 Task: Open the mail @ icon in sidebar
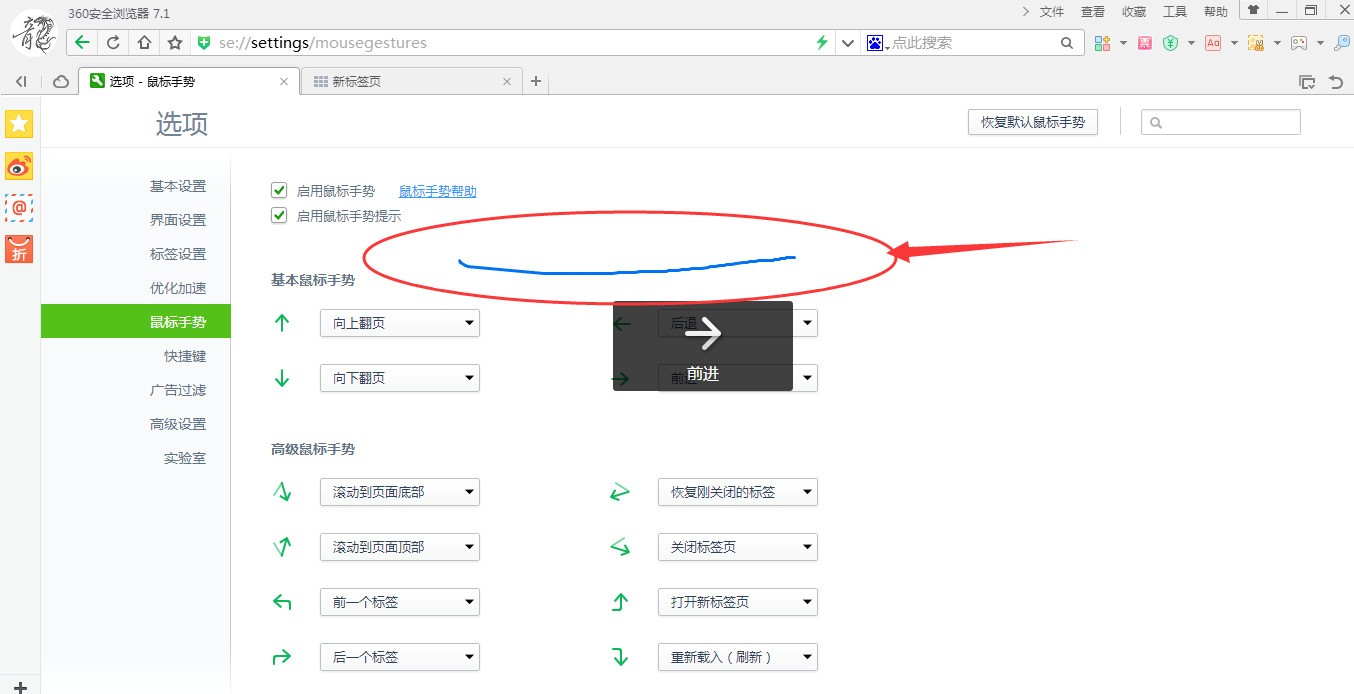[x=19, y=207]
